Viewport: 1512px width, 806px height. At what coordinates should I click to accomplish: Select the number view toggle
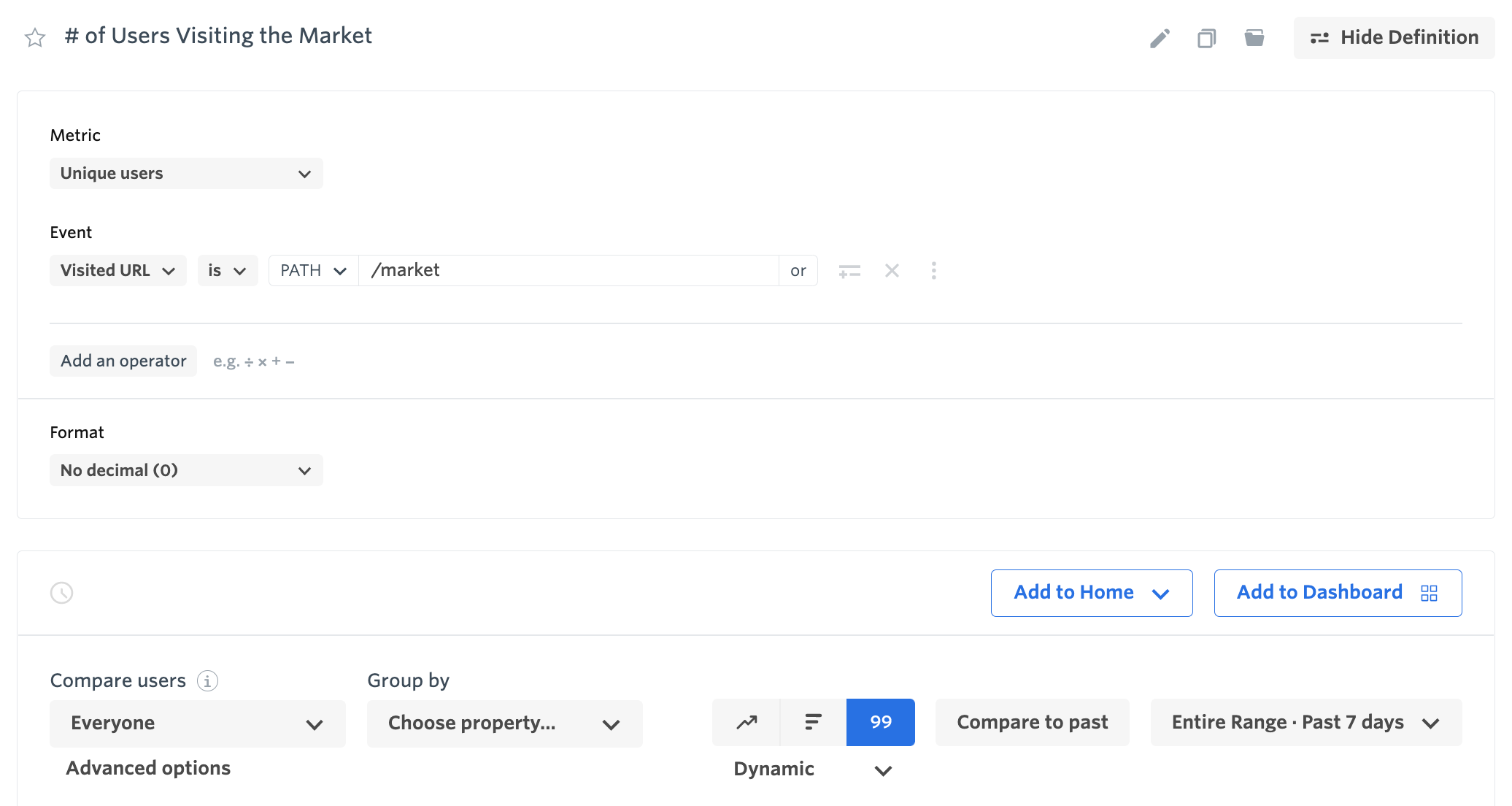[x=880, y=723]
